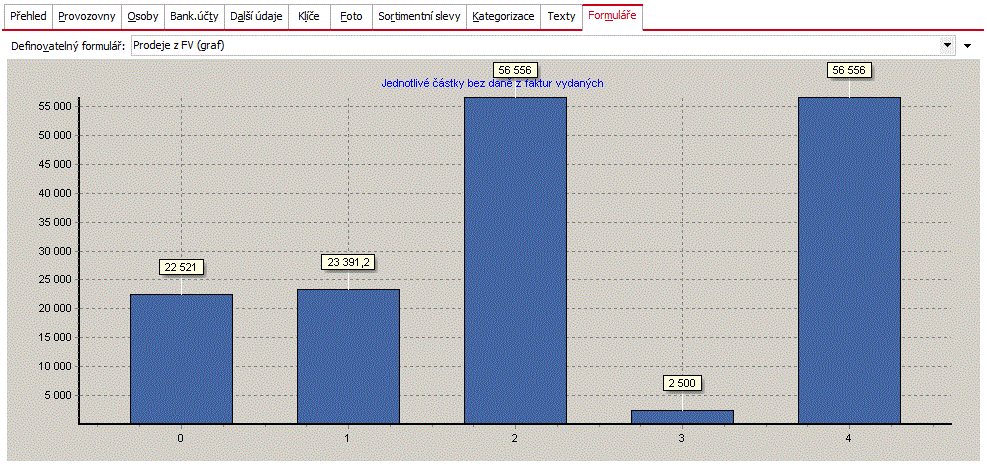Open the Sortimentní slevy tab
Screen dimensions: 987x466
coord(419,16)
